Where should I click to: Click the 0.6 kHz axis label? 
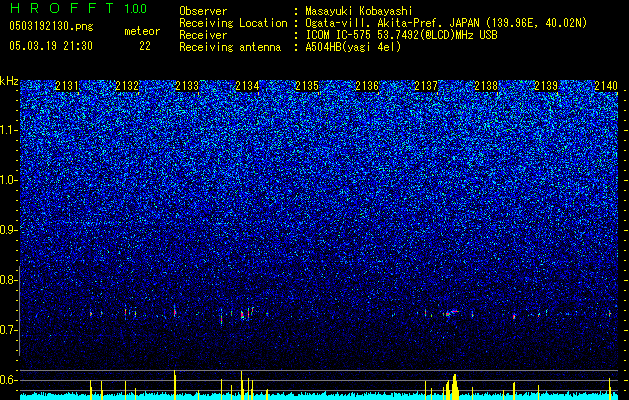click(7, 380)
